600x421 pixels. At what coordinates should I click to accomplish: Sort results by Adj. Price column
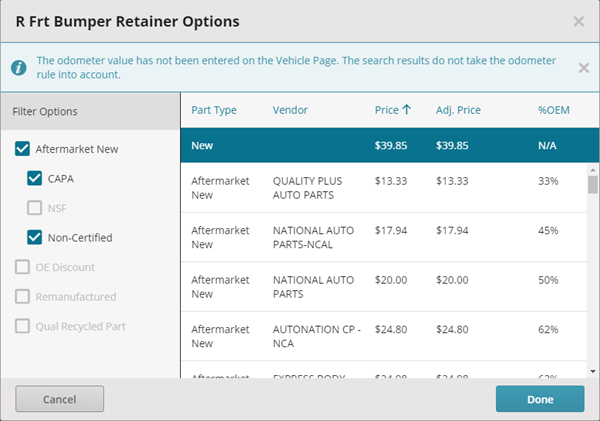[459, 110]
